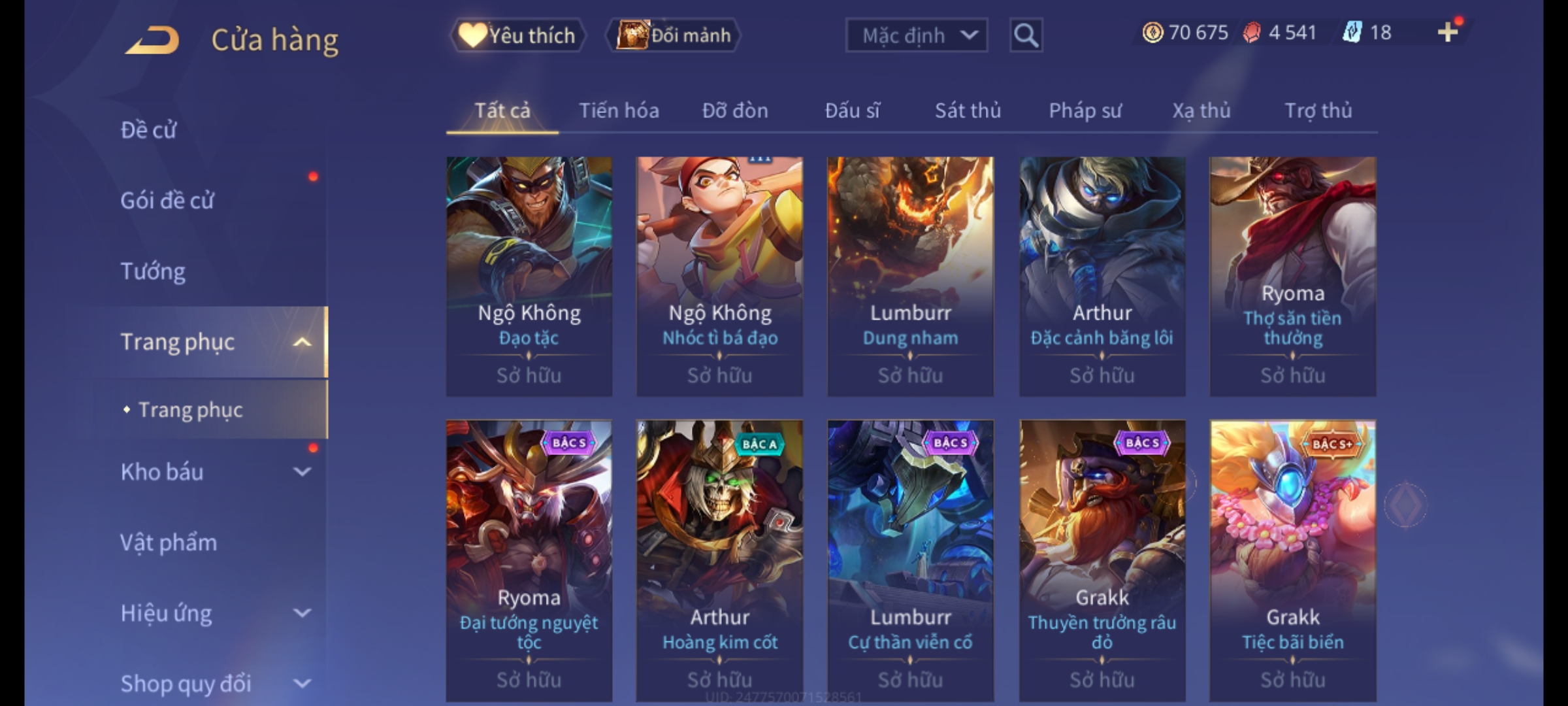
Task: Collapse the Trang phục sidebar section
Action: point(302,342)
